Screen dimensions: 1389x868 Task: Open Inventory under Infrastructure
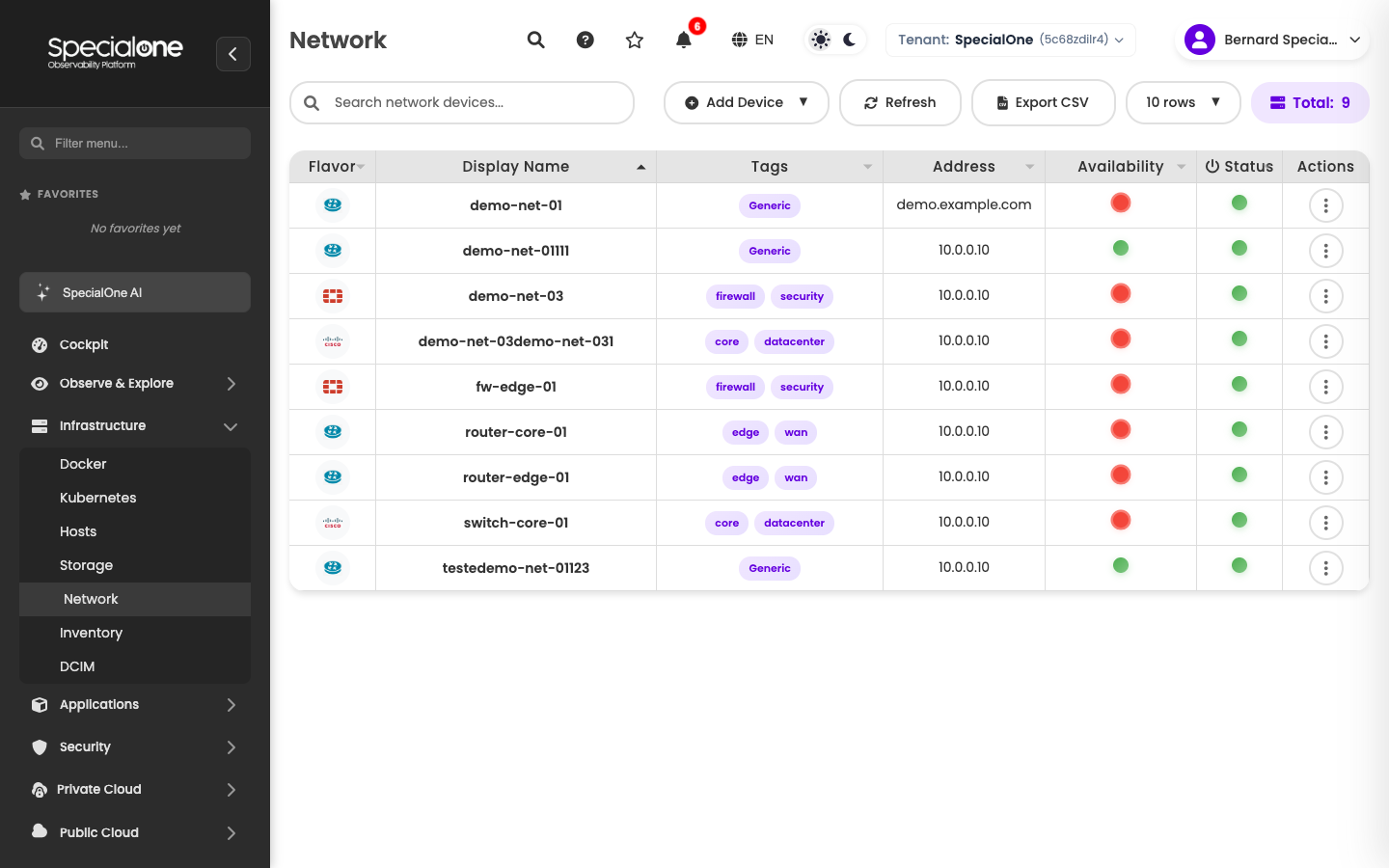pyautogui.click(x=135, y=633)
